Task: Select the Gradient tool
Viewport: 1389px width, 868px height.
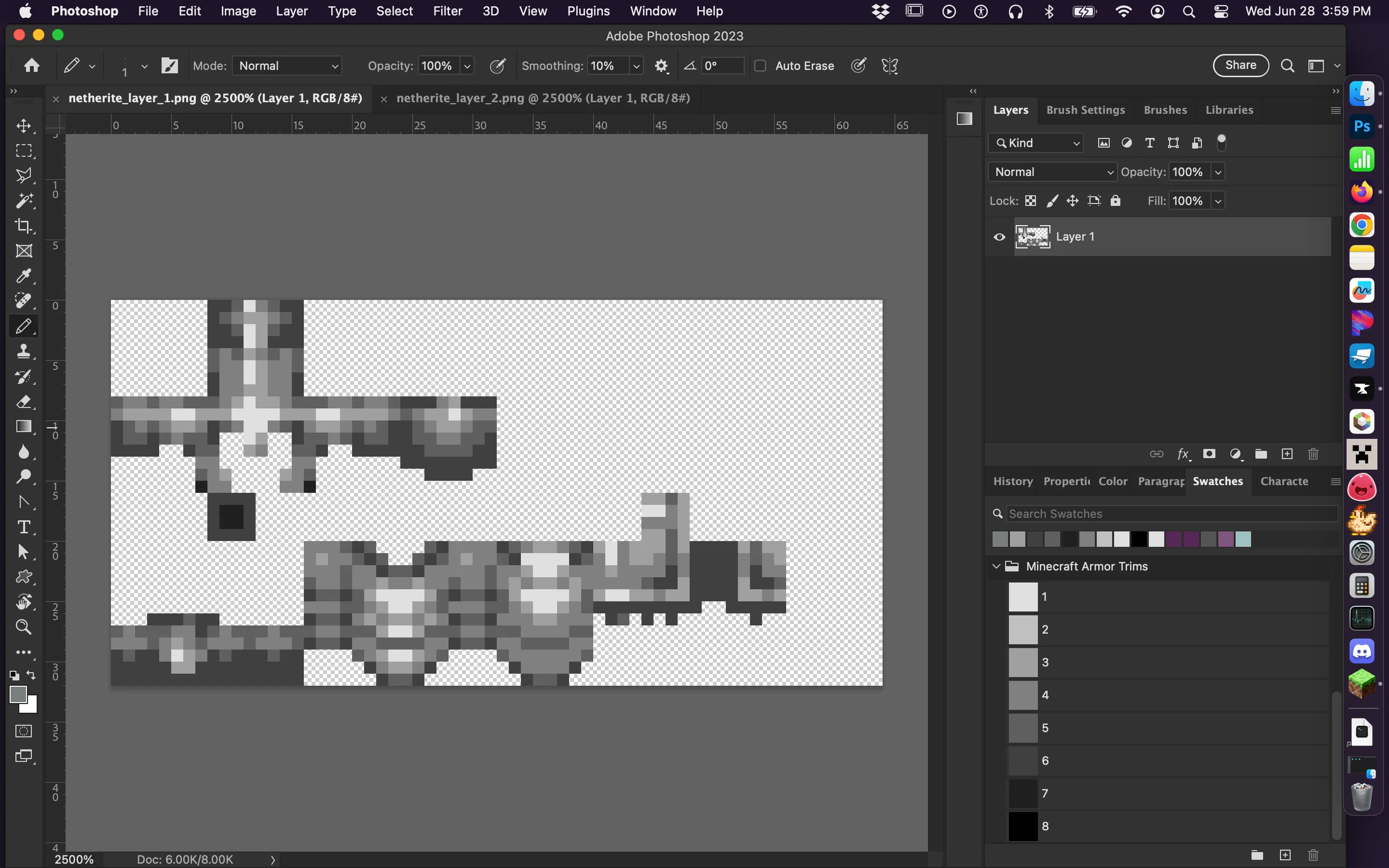Action: pyautogui.click(x=24, y=427)
